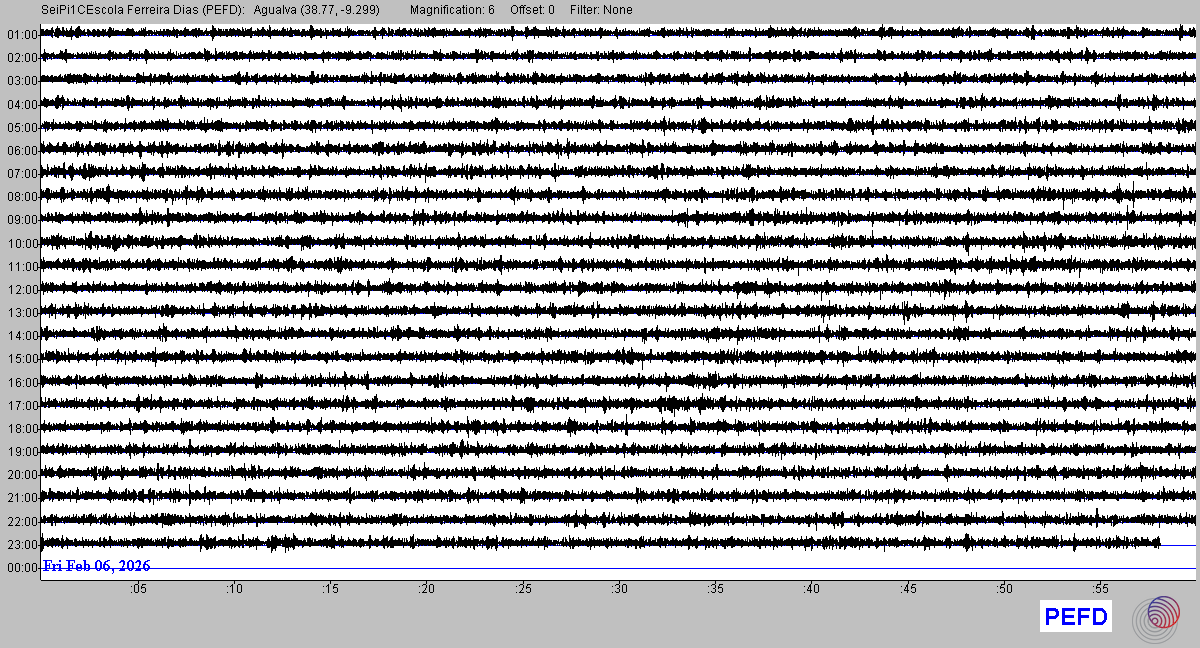Screen dimensions: 1200x648
Task: Click the Offset: 0 header text
Action: [531, 10]
